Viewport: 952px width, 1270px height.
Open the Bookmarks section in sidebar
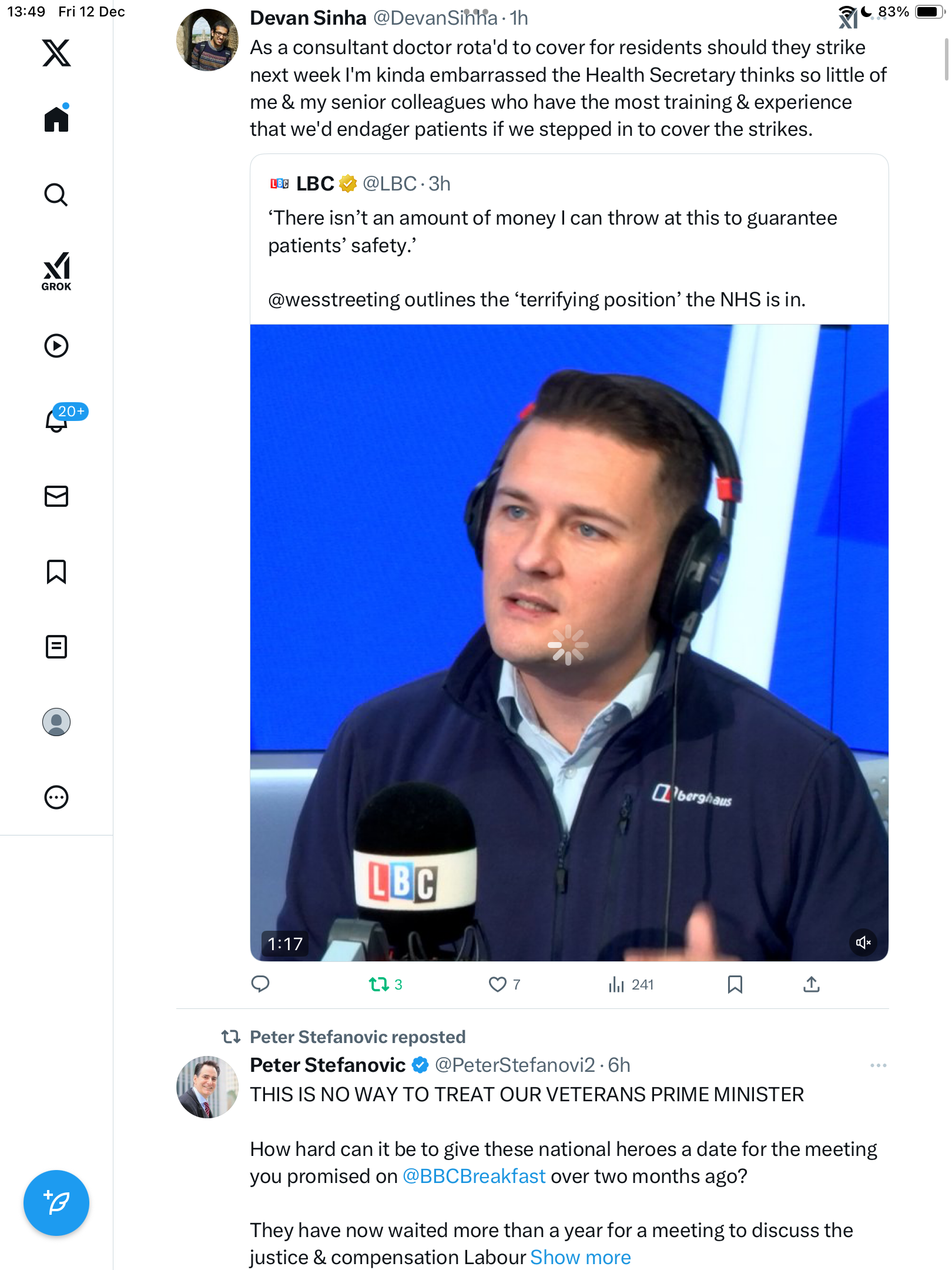[56, 571]
